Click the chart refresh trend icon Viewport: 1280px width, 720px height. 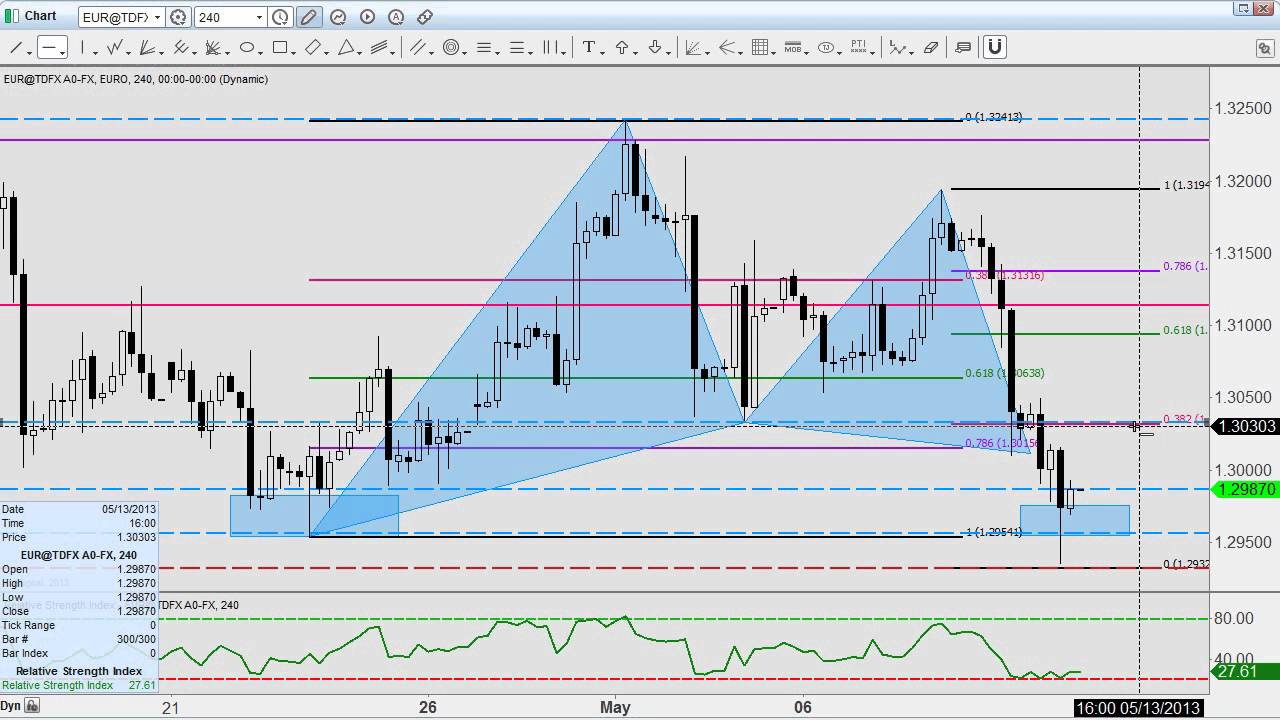click(x=338, y=17)
